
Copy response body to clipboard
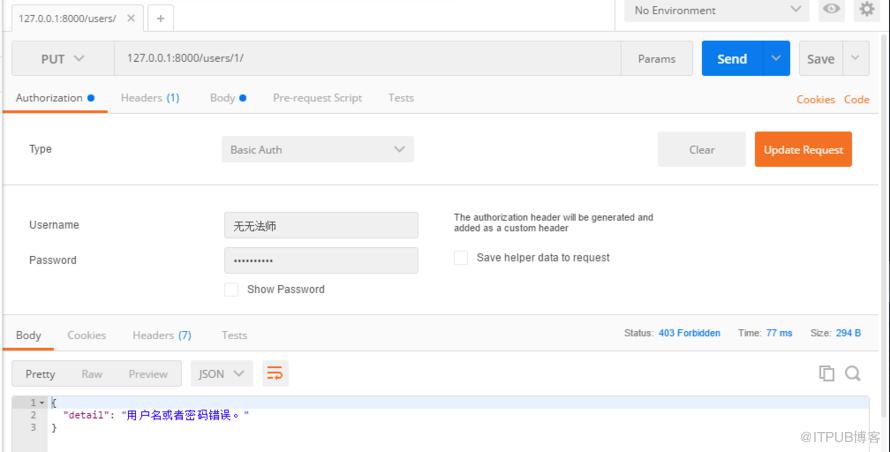(x=826, y=373)
